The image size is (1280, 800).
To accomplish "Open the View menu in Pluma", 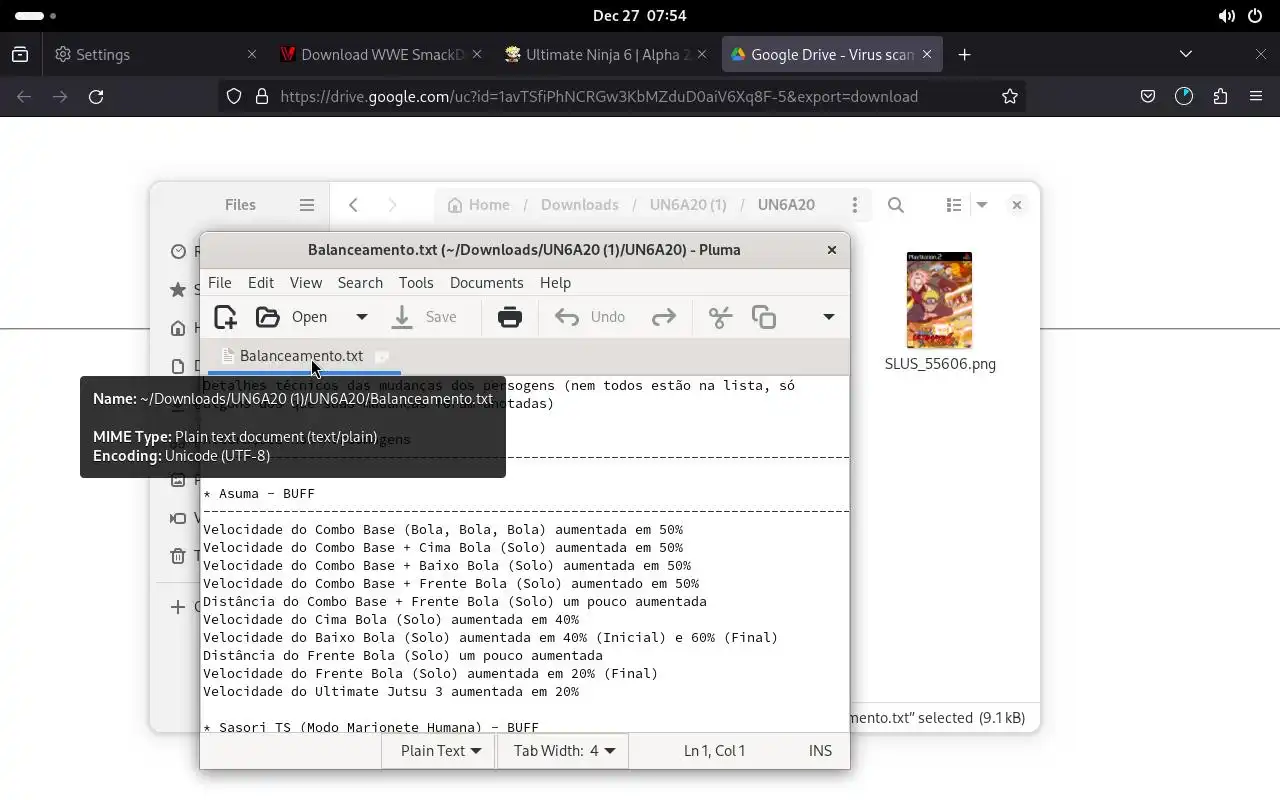I will pyautogui.click(x=306, y=283).
